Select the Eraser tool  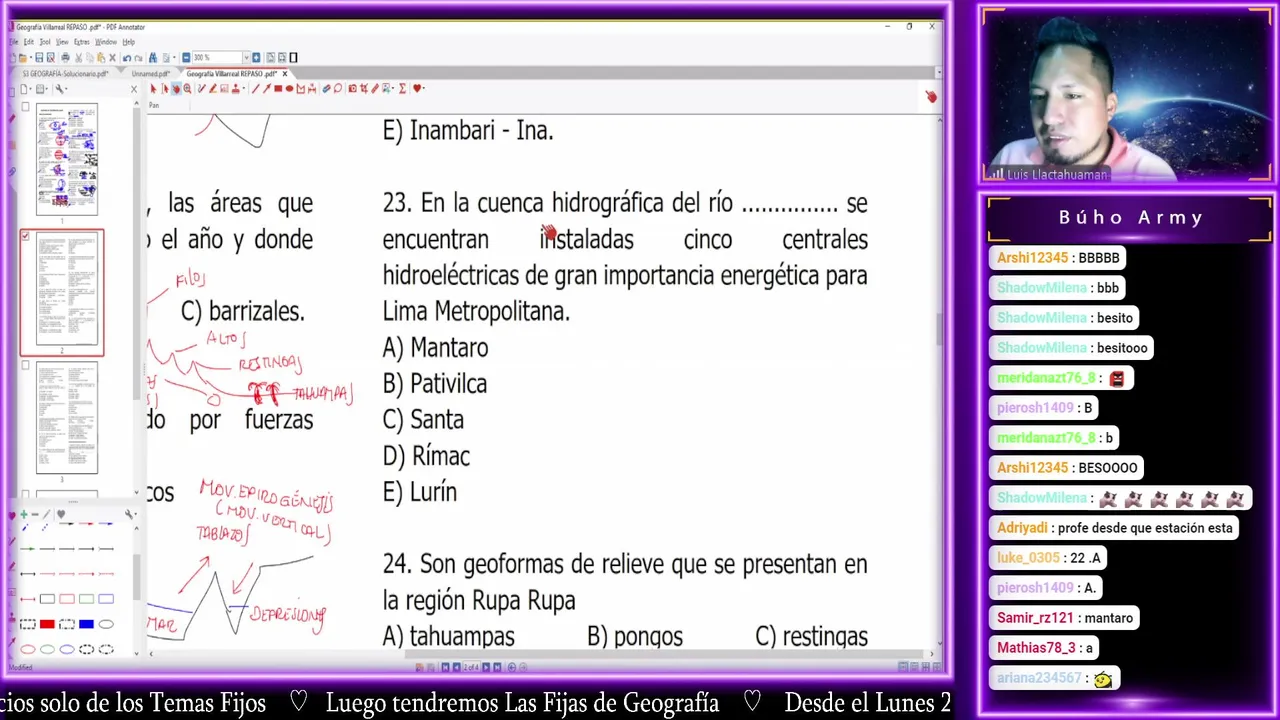click(x=326, y=89)
